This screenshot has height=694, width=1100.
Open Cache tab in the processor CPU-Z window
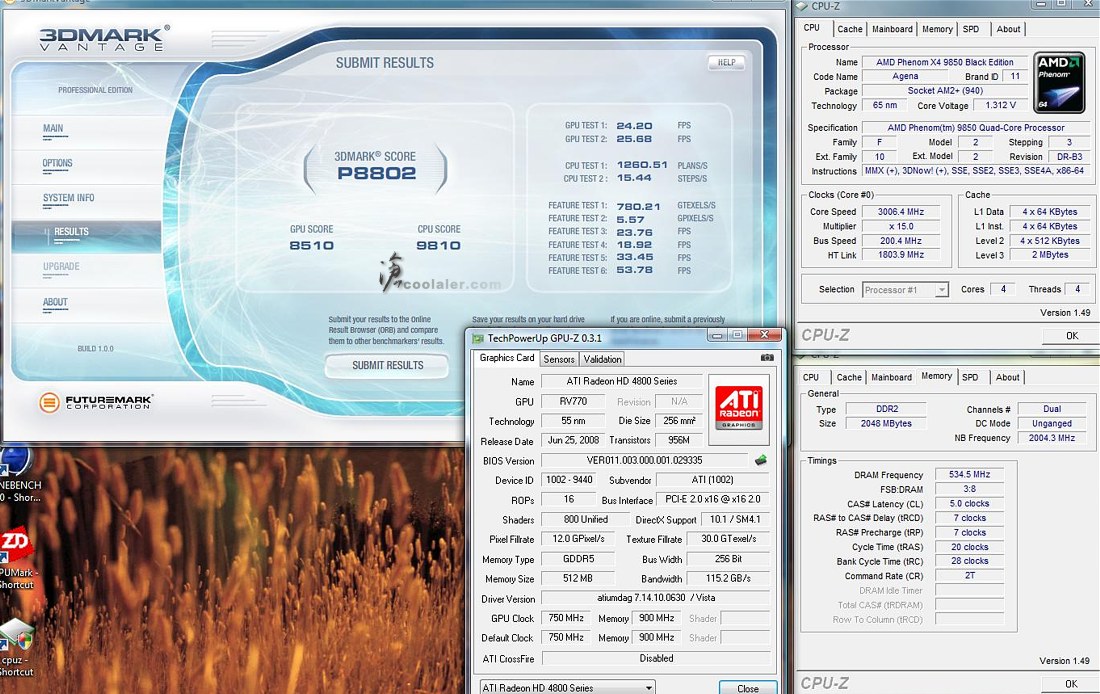click(850, 29)
